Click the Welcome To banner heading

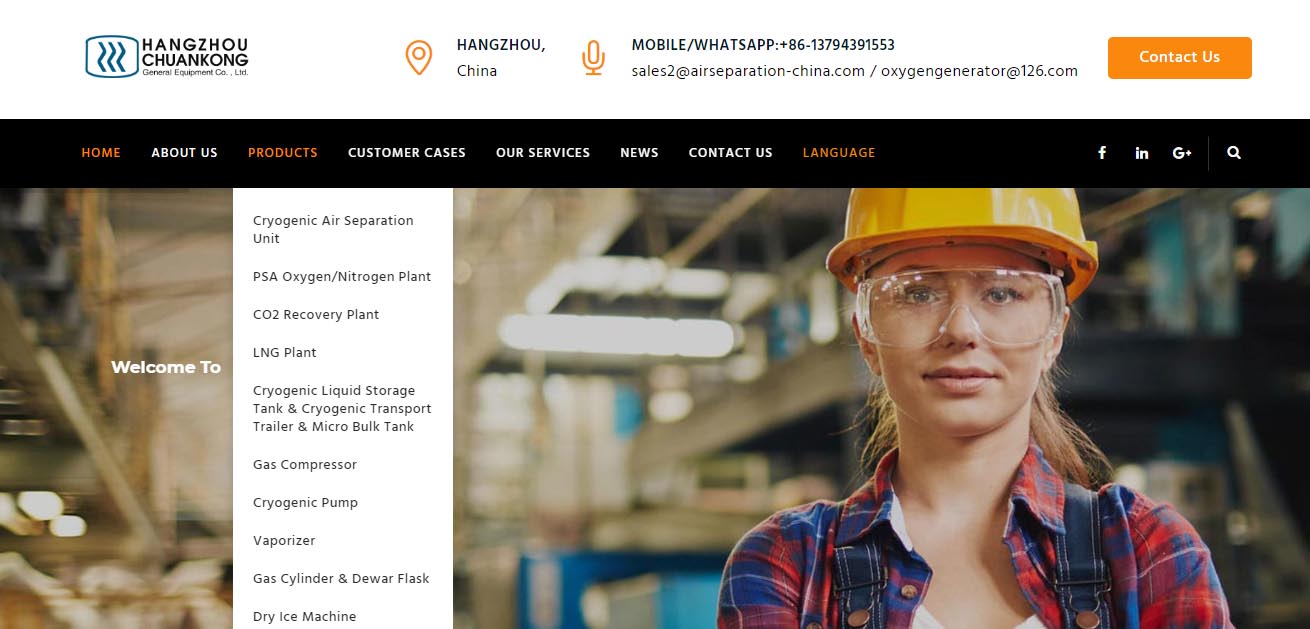166,367
